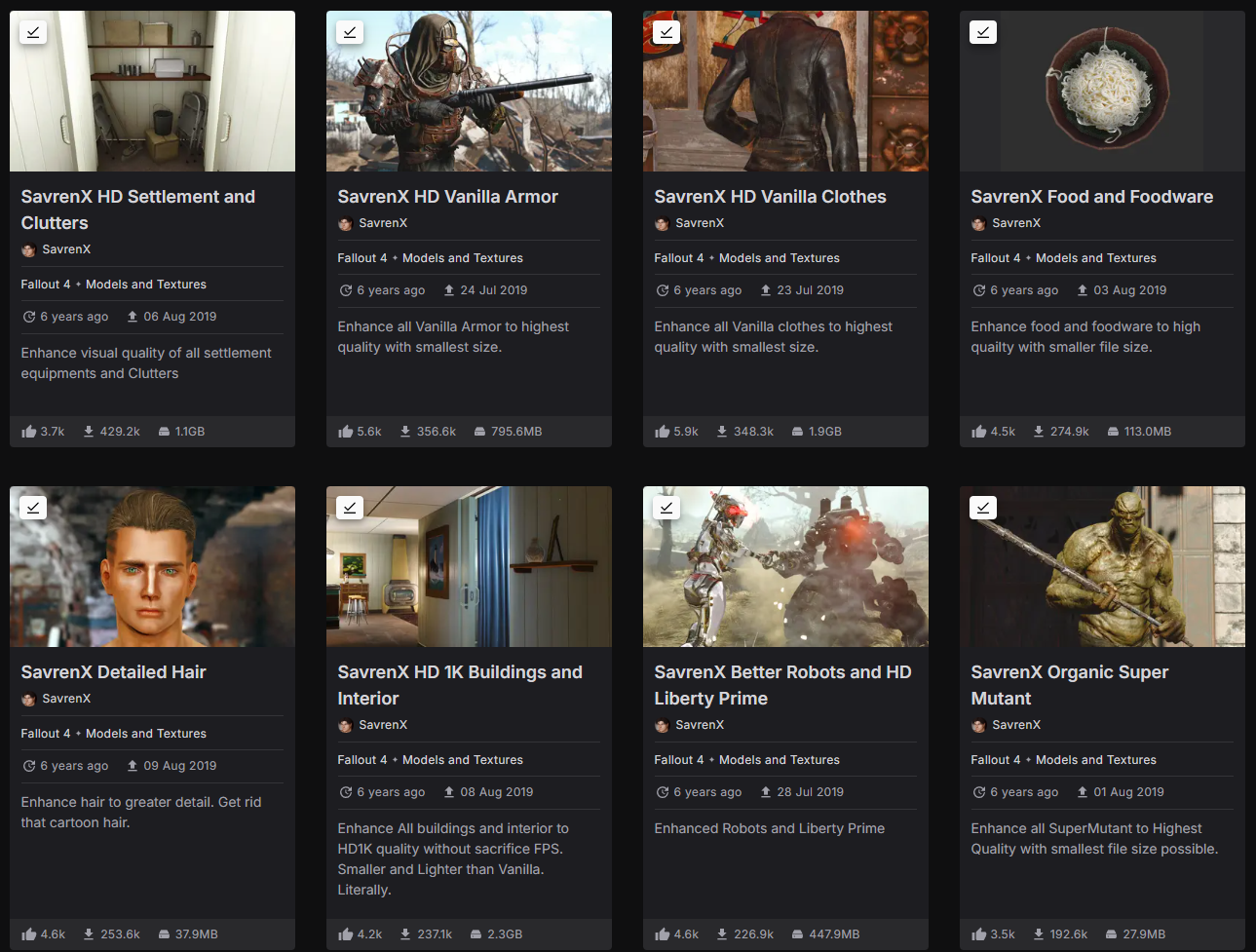The height and width of the screenshot is (952, 1256).
Task: Click the file size icon next to 37.9MB
Action: pos(164,933)
